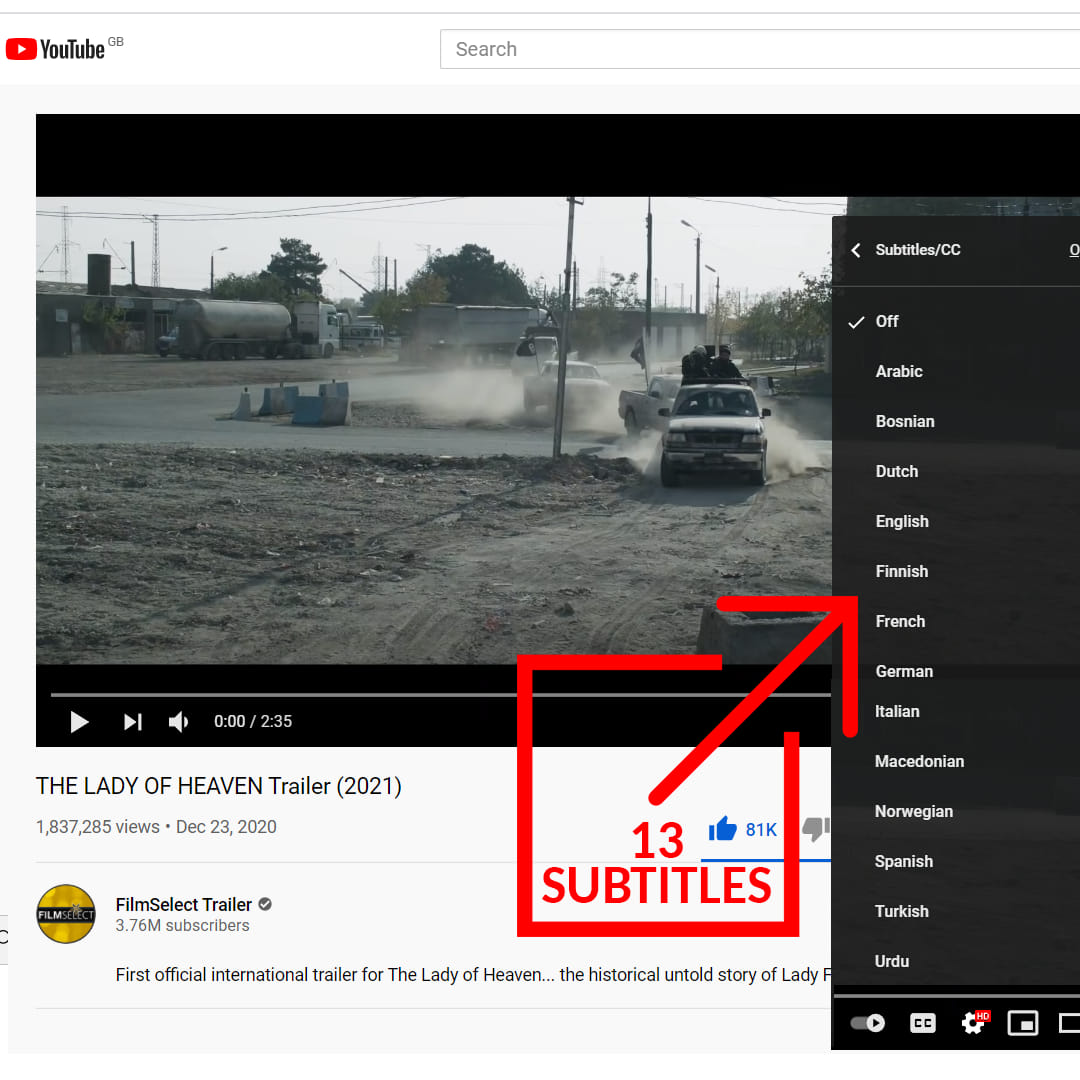Toggle closed captions CC button
Screen dimensions: 1080x1080
tap(922, 1023)
